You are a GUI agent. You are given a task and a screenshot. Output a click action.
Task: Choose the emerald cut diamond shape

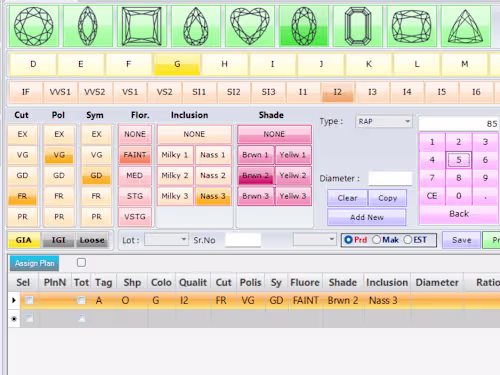tap(358, 26)
